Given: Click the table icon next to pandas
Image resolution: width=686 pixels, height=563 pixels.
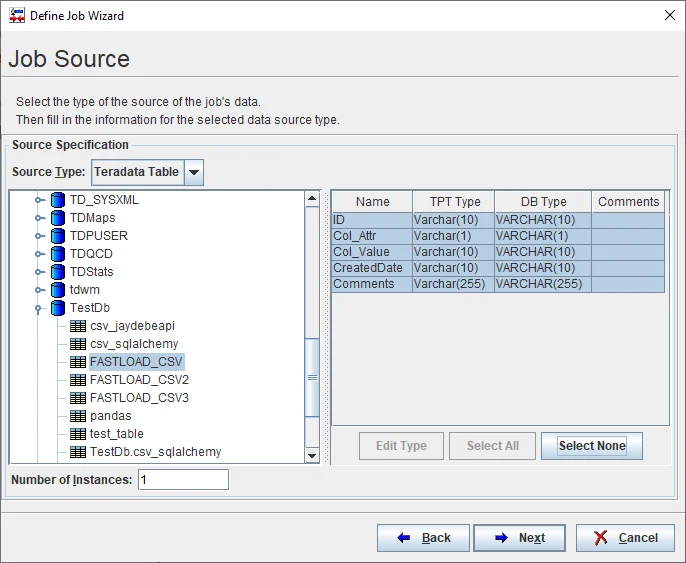Looking at the screenshot, I should tap(78, 416).
